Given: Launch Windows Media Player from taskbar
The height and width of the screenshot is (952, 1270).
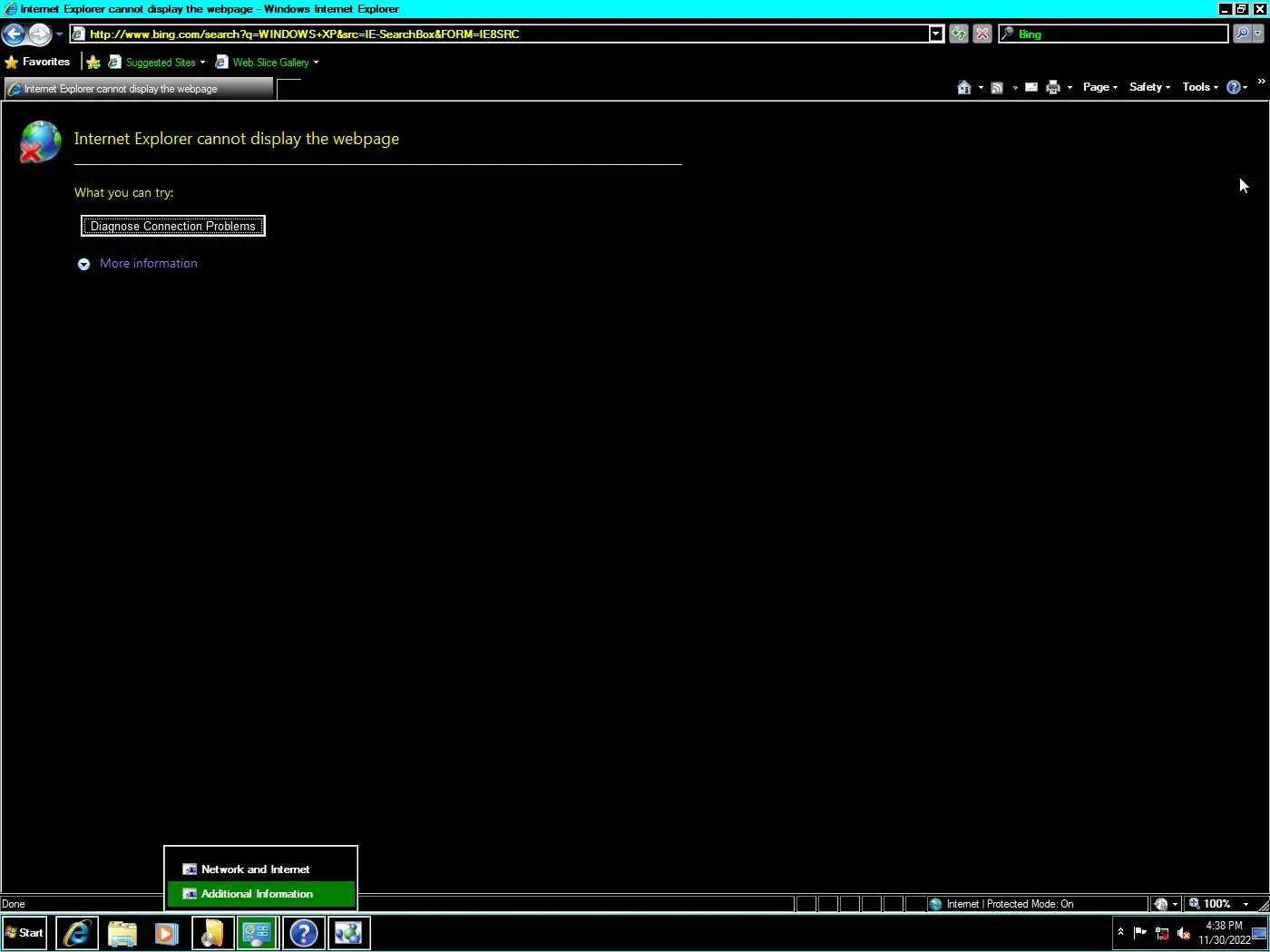Looking at the screenshot, I should coord(167,933).
